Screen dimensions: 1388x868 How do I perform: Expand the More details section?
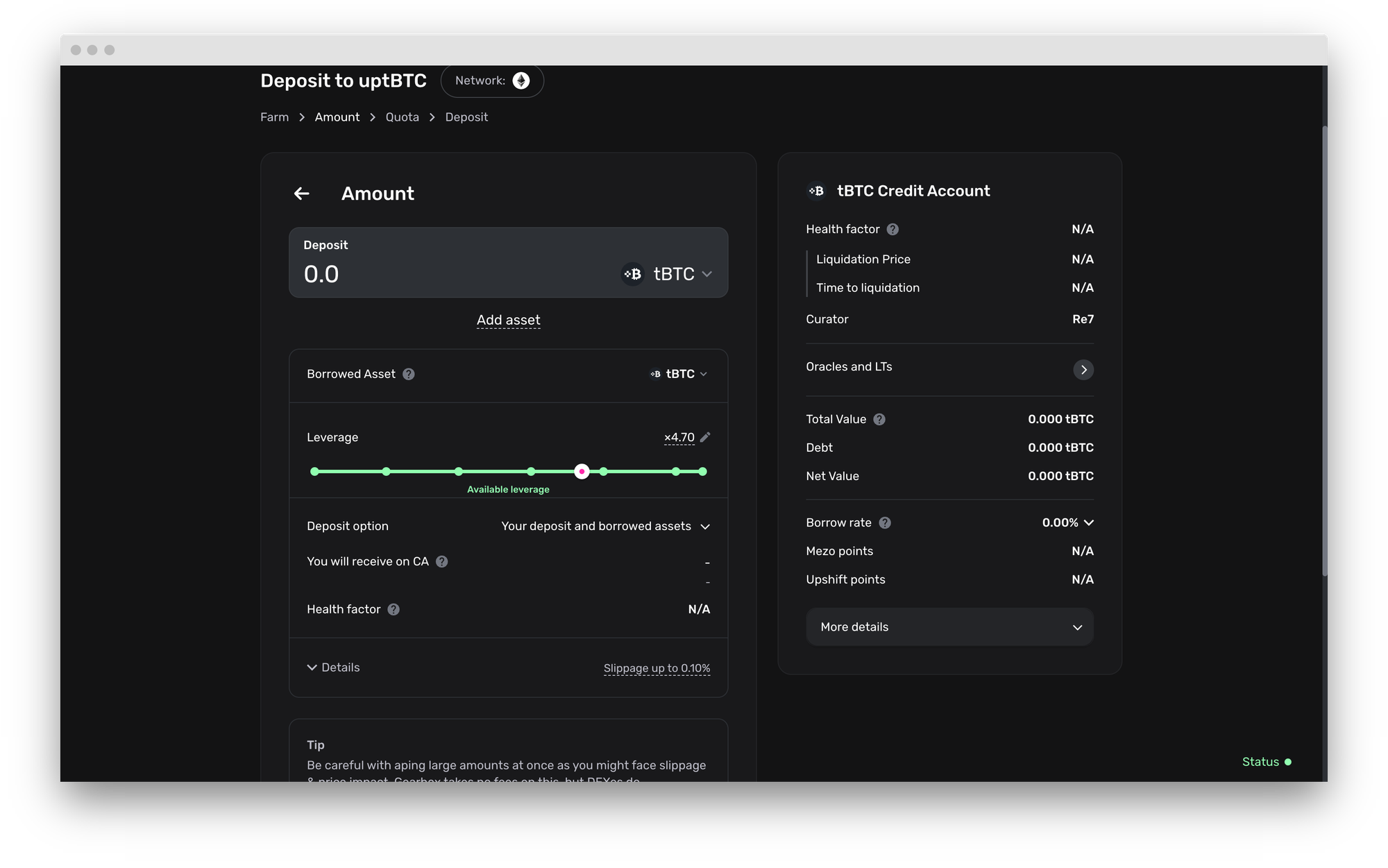[949, 627]
